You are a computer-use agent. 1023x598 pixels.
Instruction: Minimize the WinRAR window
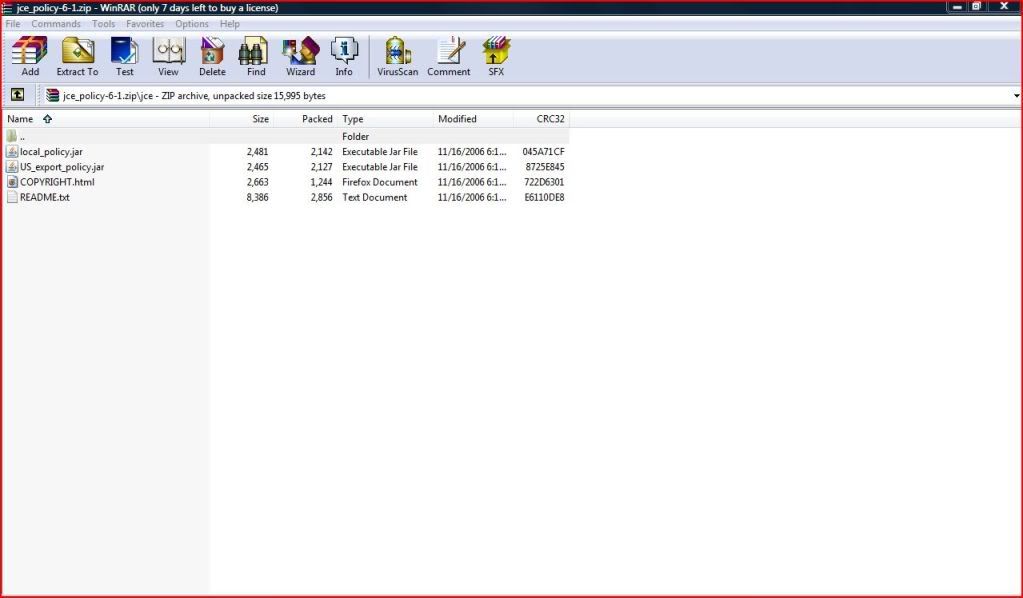coord(957,7)
